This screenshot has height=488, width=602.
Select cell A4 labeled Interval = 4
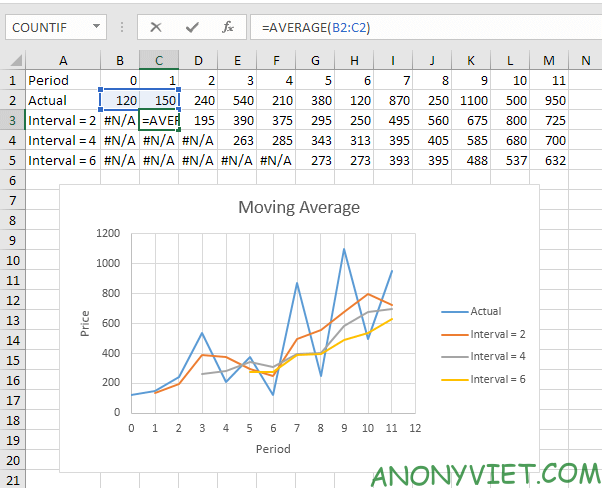[x=62, y=140]
